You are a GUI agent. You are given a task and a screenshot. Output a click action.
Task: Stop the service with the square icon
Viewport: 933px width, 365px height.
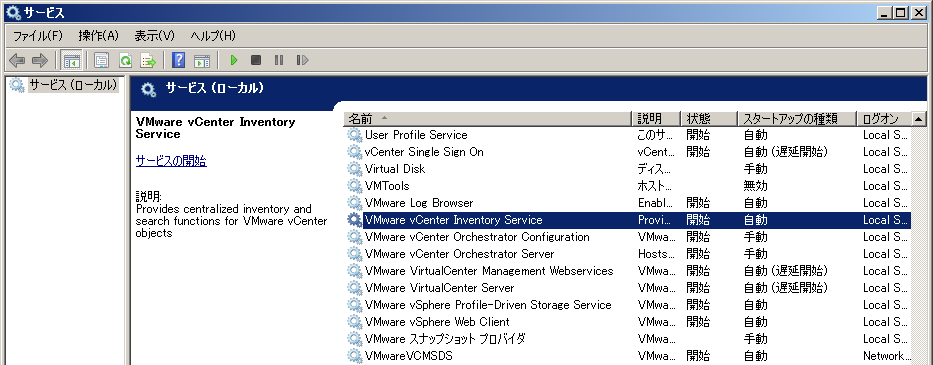click(x=256, y=60)
